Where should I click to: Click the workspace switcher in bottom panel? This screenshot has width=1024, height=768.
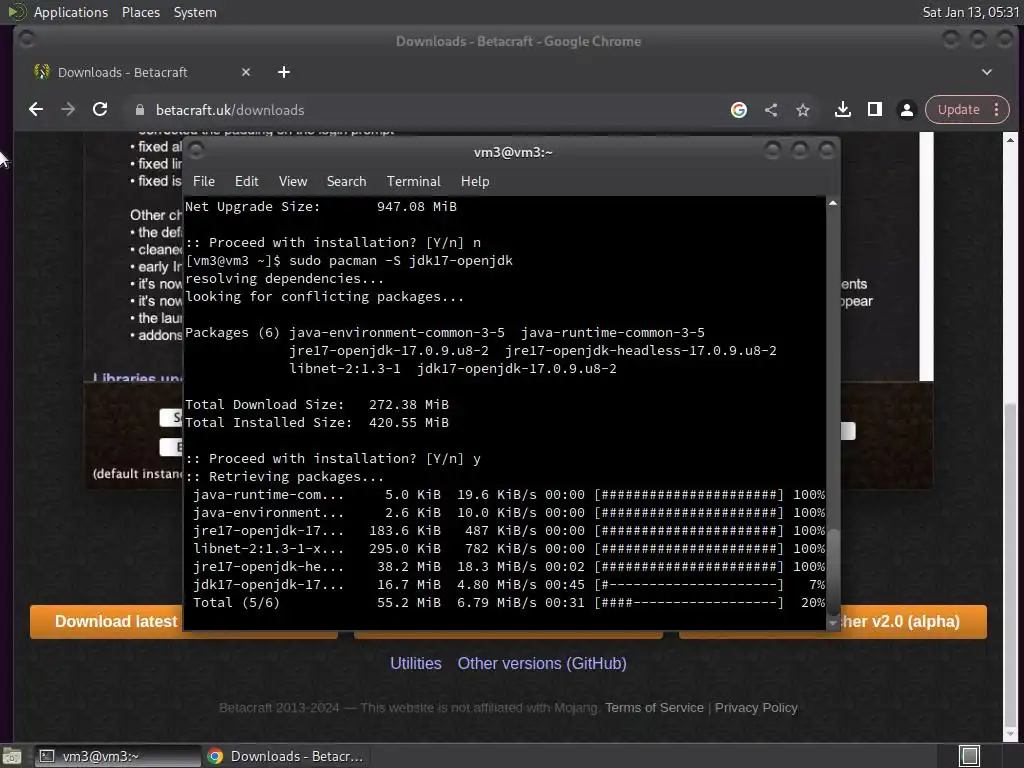click(970, 756)
